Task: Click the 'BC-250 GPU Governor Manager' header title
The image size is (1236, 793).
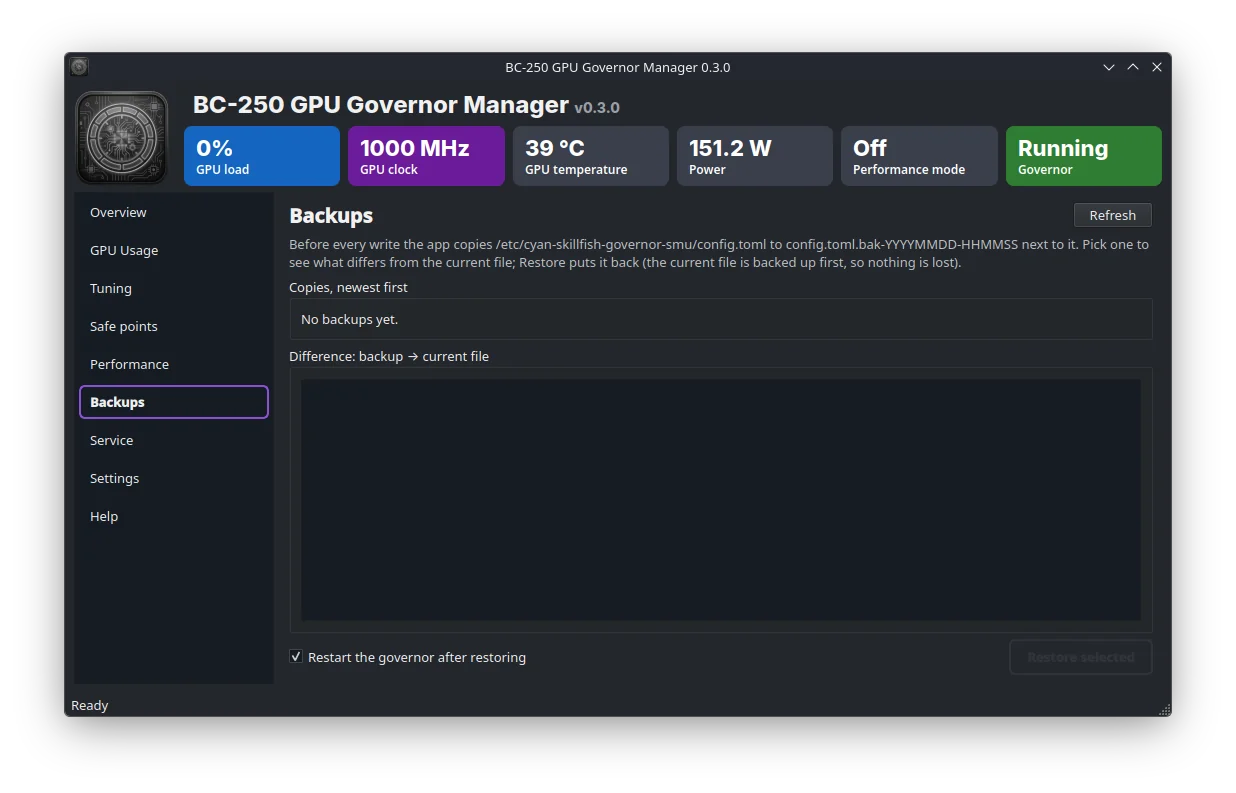Action: point(381,105)
